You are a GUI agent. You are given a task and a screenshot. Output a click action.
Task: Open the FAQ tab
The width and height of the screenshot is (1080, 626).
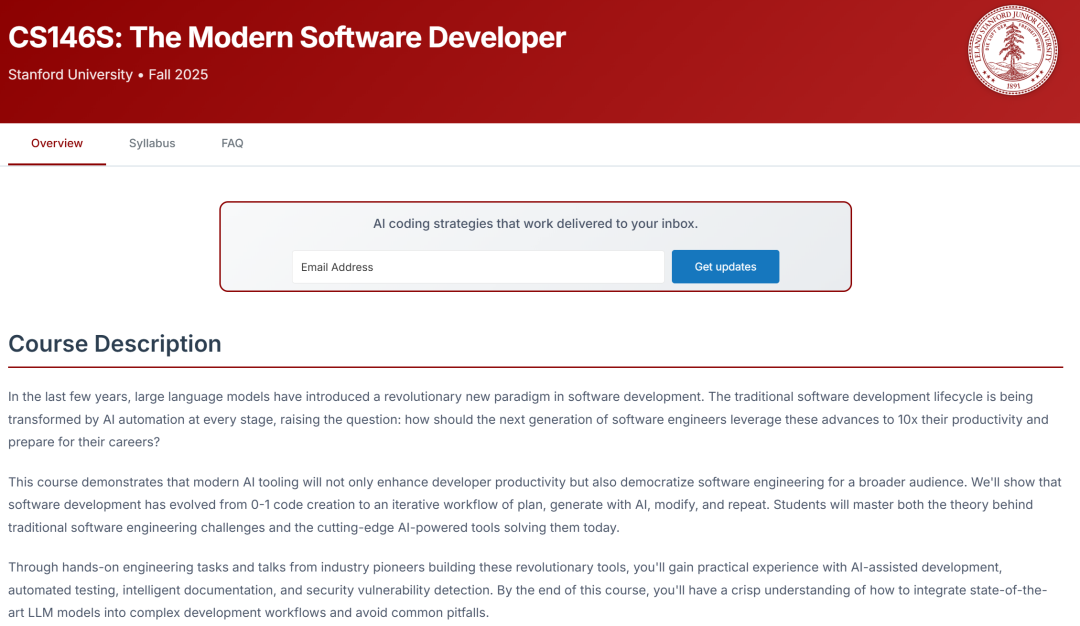[x=232, y=143]
